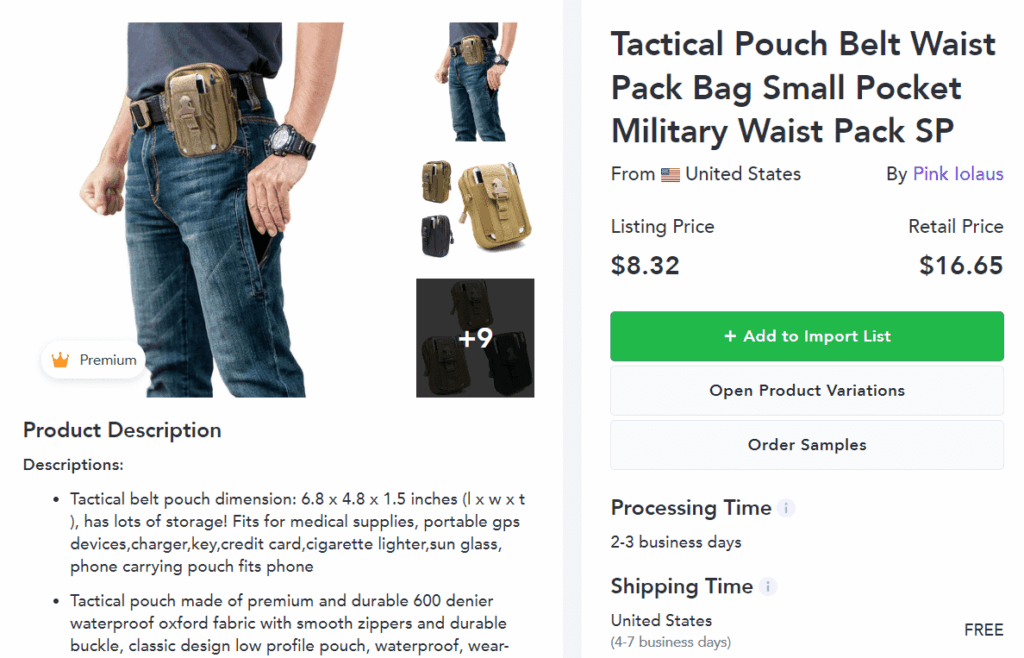Open the +9 more images thumbnail
Viewport: 1024px width, 658px height.
(475, 337)
